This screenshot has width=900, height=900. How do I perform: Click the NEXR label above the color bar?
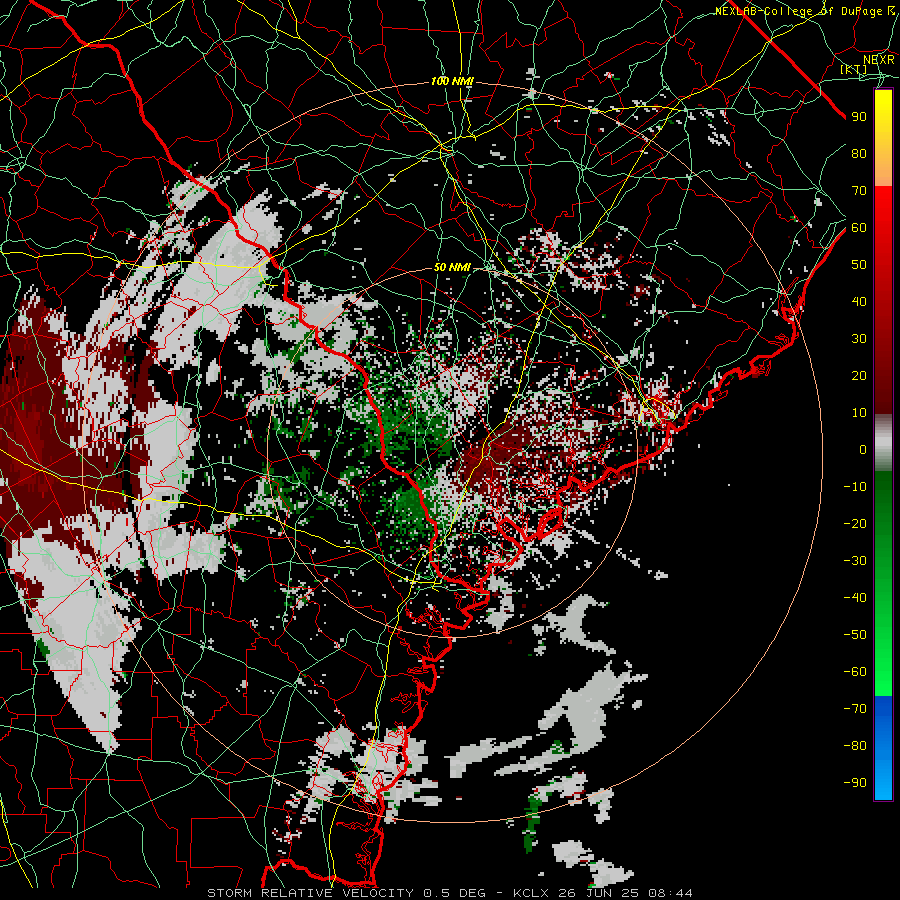(x=878, y=60)
